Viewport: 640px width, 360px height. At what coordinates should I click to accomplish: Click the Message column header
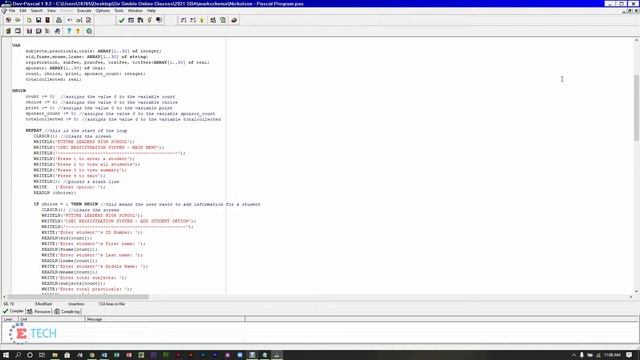[165, 319]
